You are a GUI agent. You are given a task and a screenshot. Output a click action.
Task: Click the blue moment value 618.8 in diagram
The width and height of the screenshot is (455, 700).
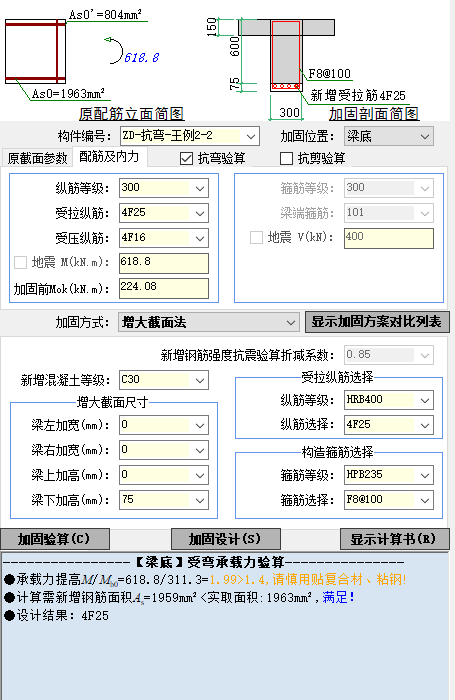pyautogui.click(x=142, y=58)
